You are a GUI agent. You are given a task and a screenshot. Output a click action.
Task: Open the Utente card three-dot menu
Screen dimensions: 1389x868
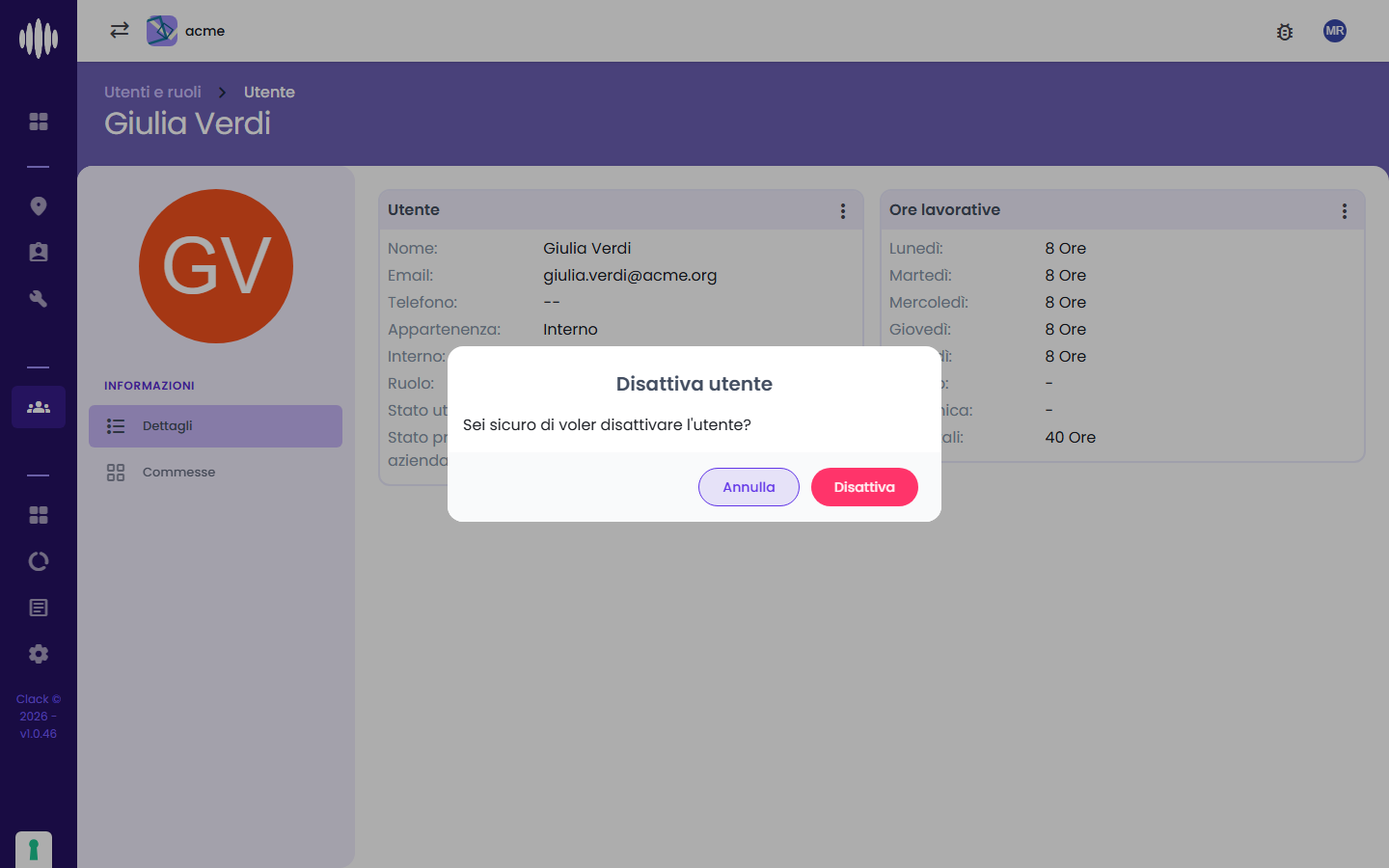[843, 211]
